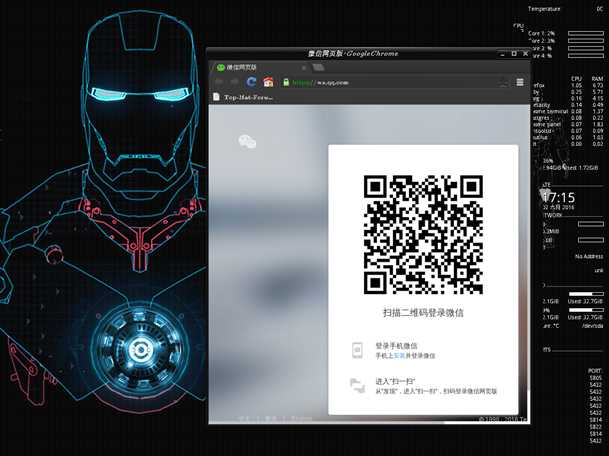Image resolution: width=609 pixels, height=456 pixels.
Task: Bookmark this page with the star icon
Action: tap(504, 82)
